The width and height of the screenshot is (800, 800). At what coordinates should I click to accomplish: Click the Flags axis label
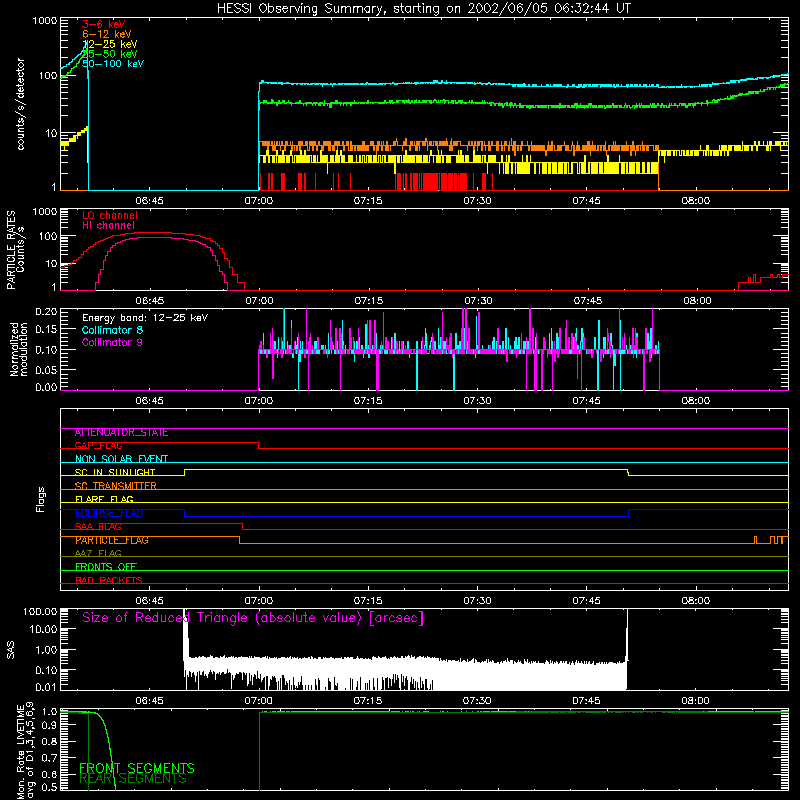(40, 499)
